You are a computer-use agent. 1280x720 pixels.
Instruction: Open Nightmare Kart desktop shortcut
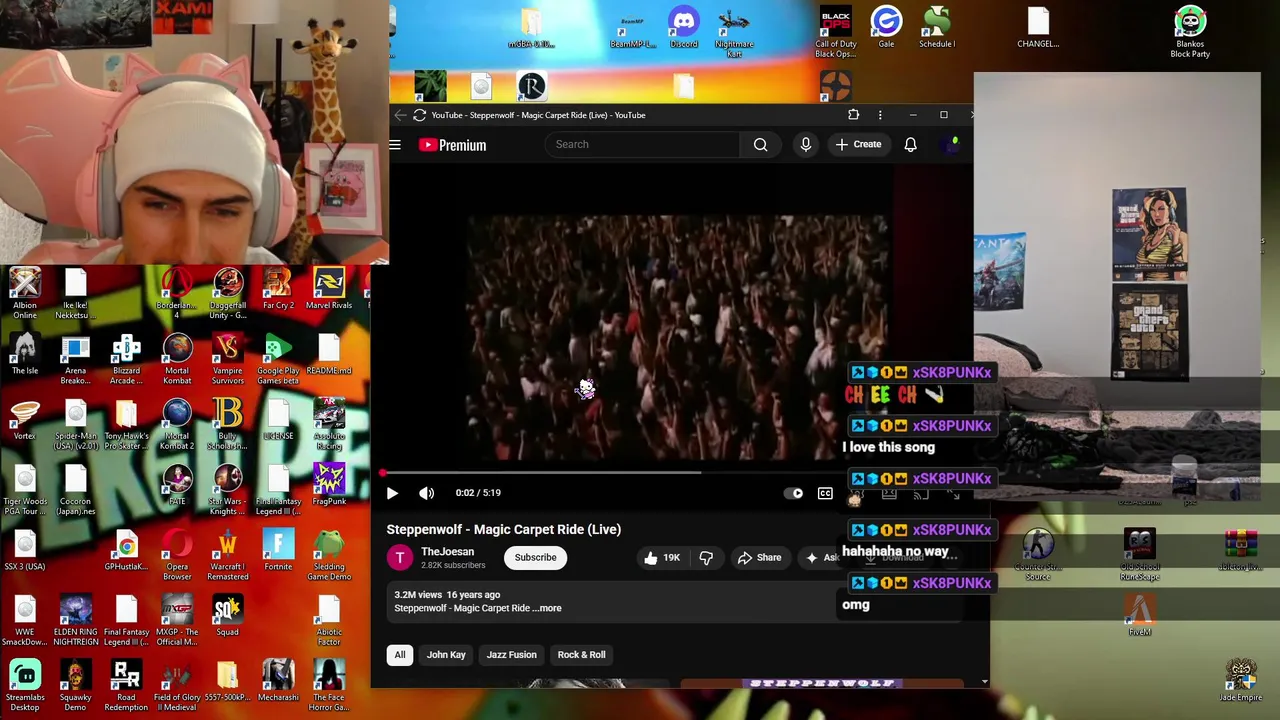734,32
